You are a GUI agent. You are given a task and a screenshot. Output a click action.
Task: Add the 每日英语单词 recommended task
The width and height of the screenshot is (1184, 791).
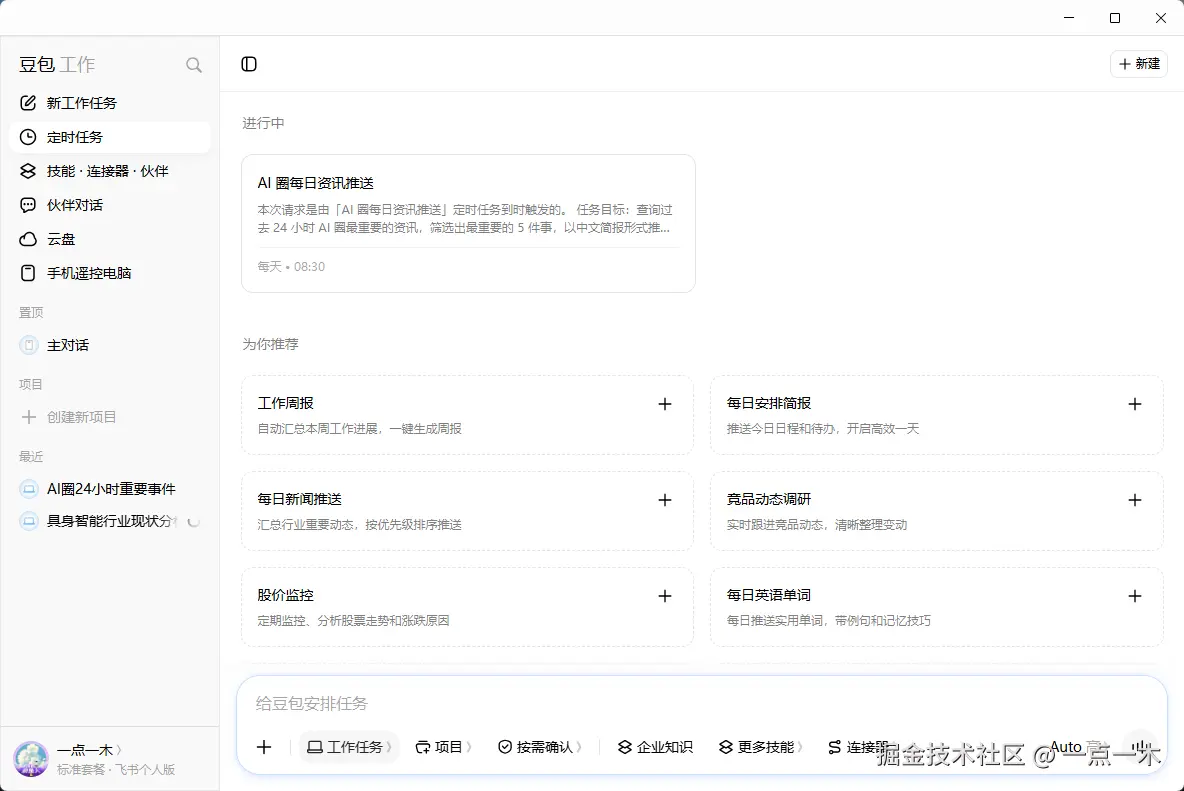pyautogui.click(x=1134, y=596)
